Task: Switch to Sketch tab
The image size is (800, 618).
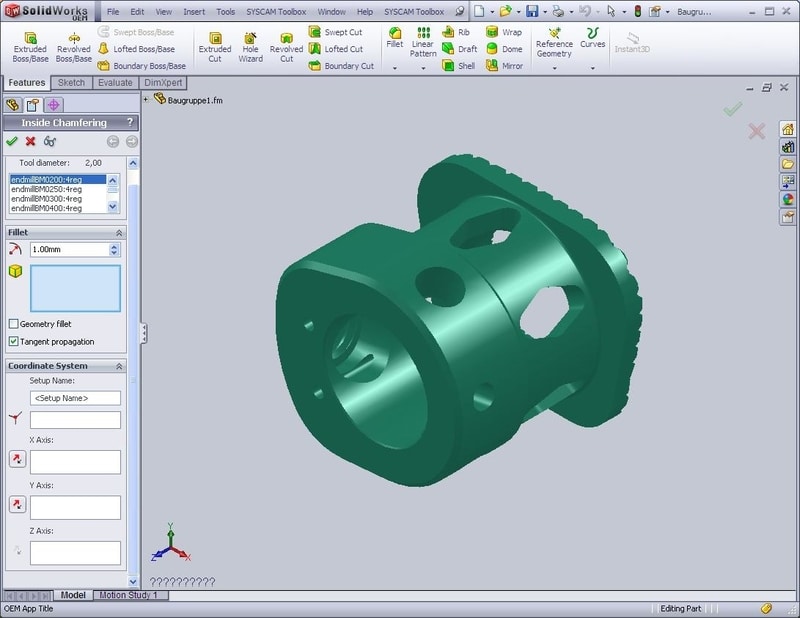Action: click(x=71, y=83)
